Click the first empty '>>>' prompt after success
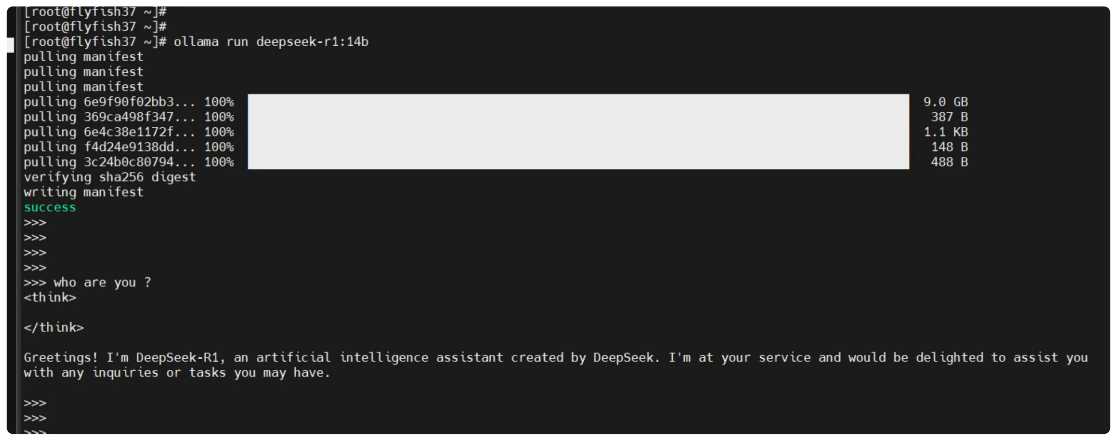This screenshot has height=439, width=1119. point(35,223)
